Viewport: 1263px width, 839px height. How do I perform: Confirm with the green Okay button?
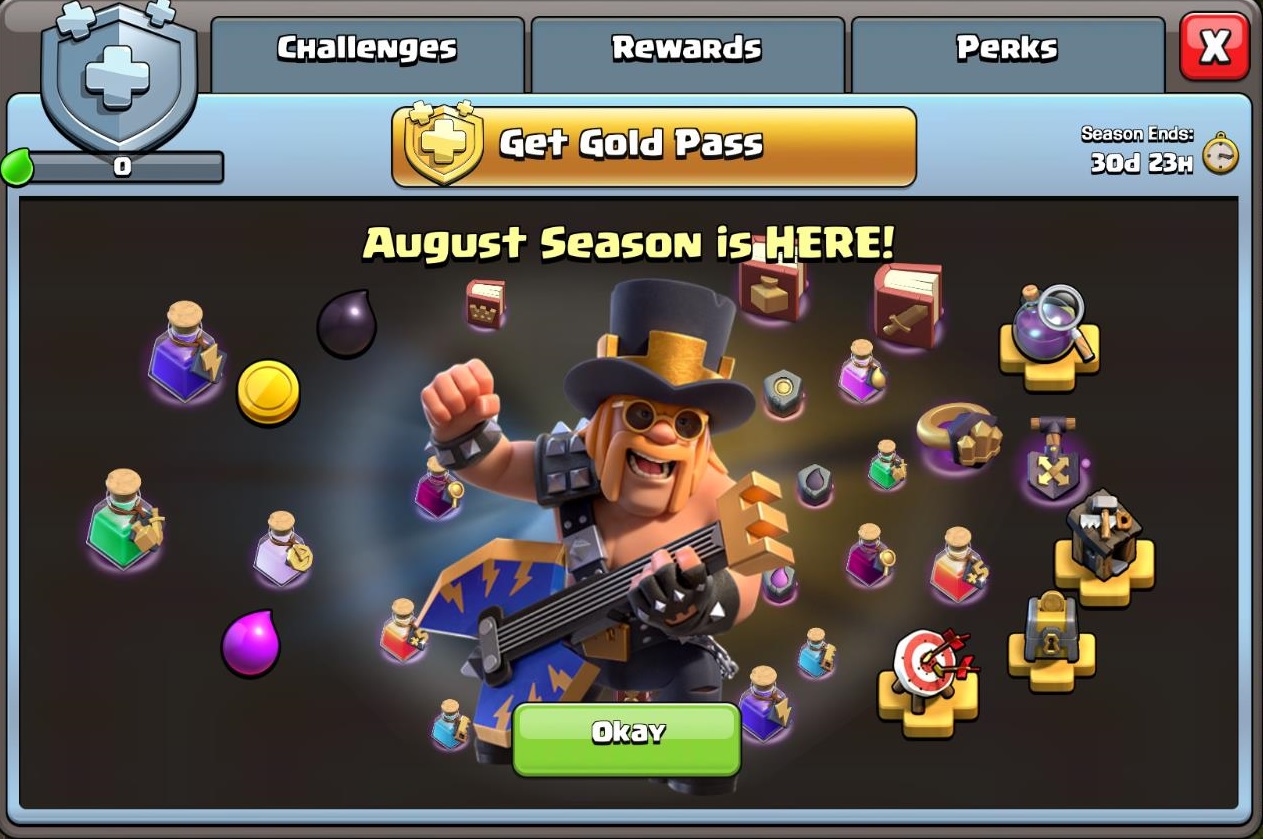pyautogui.click(x=627, y=738)
